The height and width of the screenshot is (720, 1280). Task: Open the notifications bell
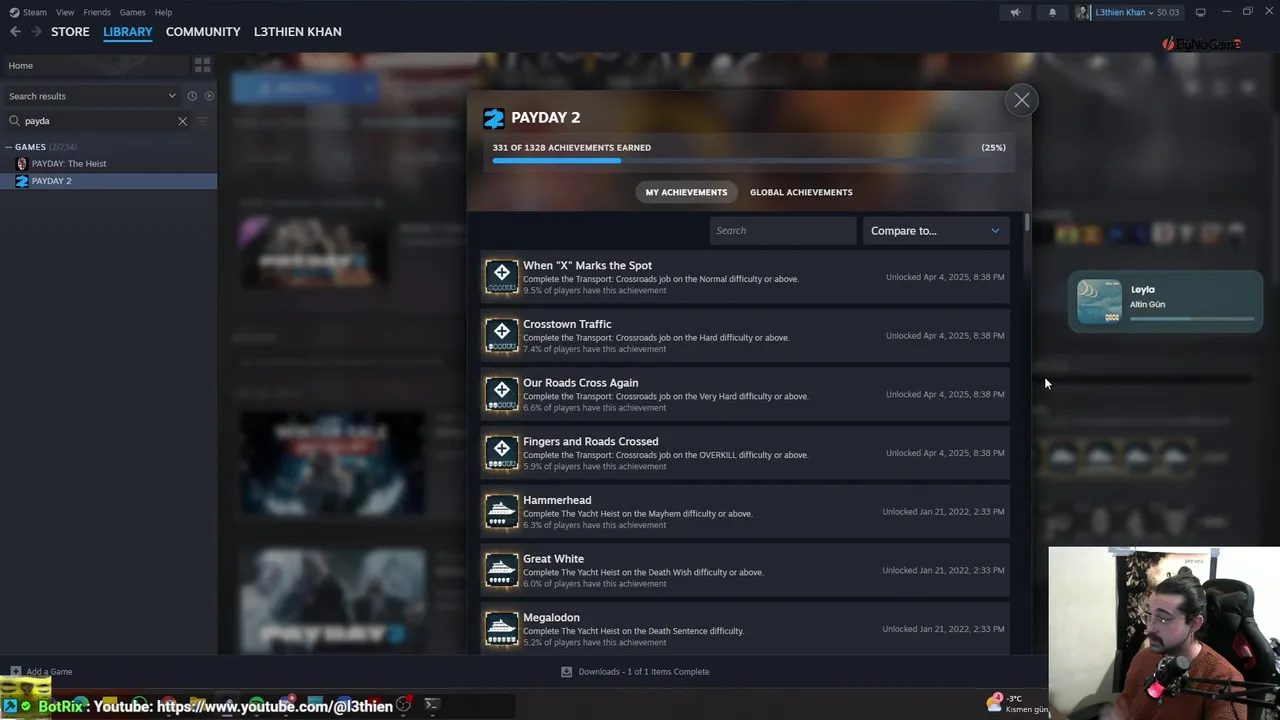click(x=1052, y=12)
